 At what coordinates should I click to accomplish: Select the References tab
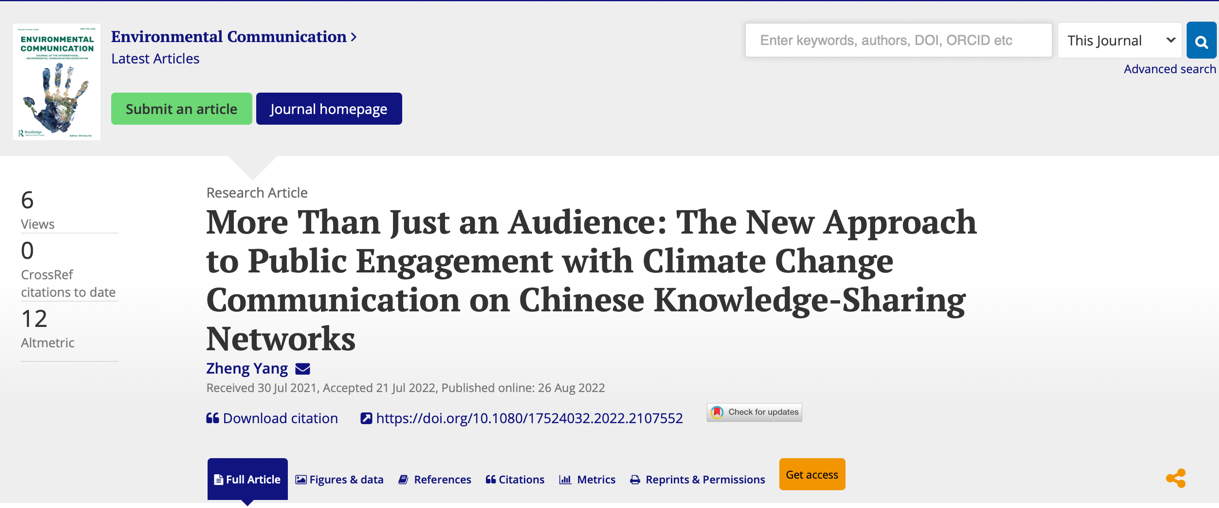[x=434, y=479]
